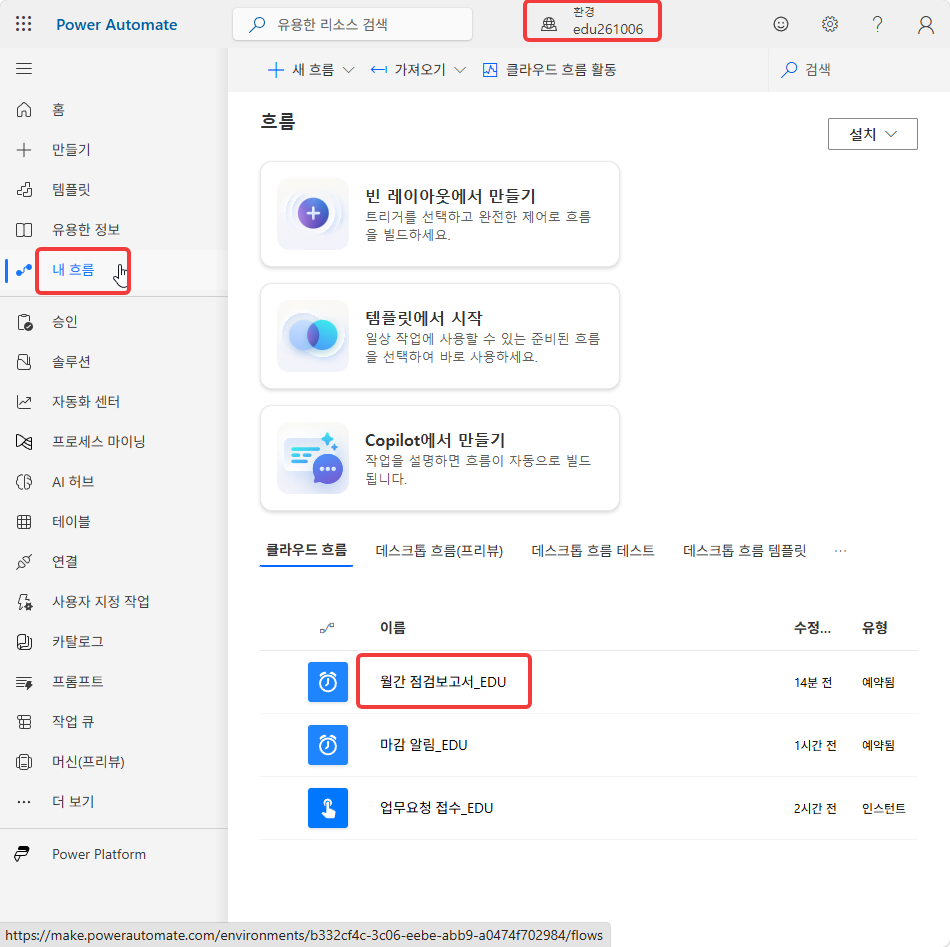Click the 연결 plug icon

[x=24, y=562]
